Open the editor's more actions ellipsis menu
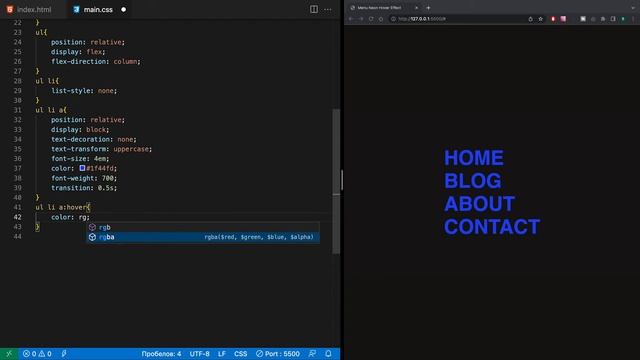640x360 pixels. [x=328, y=9]
